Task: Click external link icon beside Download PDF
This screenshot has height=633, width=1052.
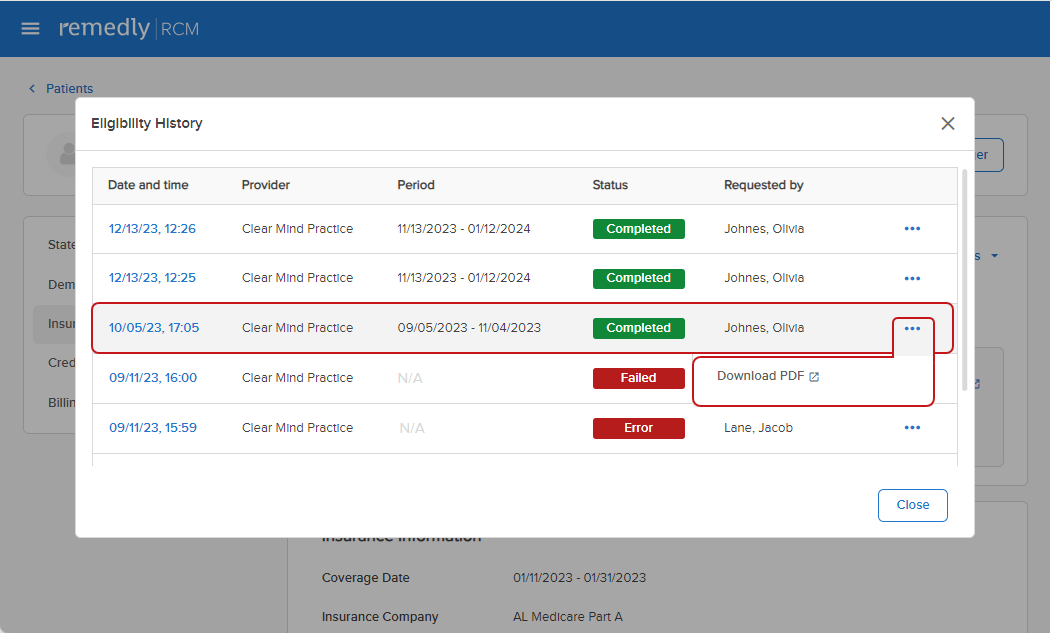Action: pos(814,377)
